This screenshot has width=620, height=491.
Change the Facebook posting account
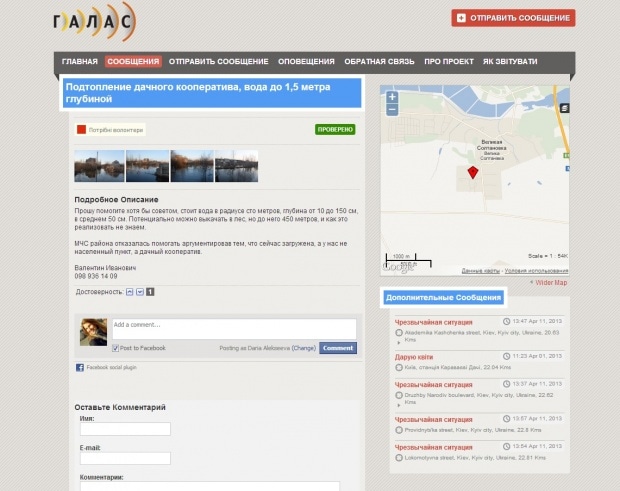[x=303, y=348]
